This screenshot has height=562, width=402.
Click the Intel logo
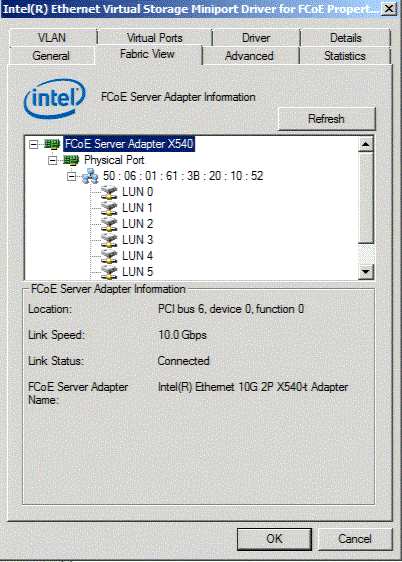pyautogui.click(x=54, y=99)
